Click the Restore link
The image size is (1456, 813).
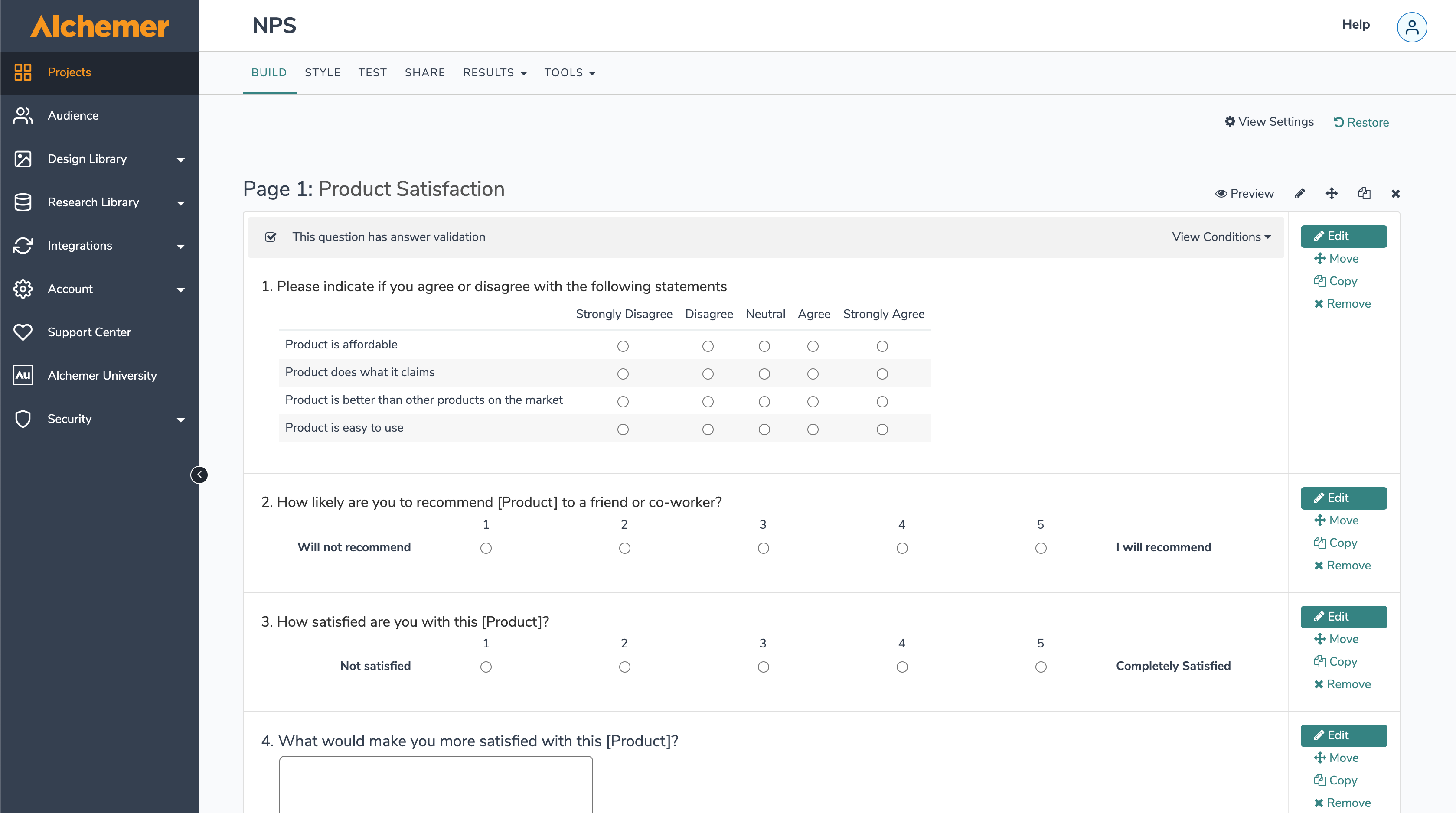point(1361,123)
